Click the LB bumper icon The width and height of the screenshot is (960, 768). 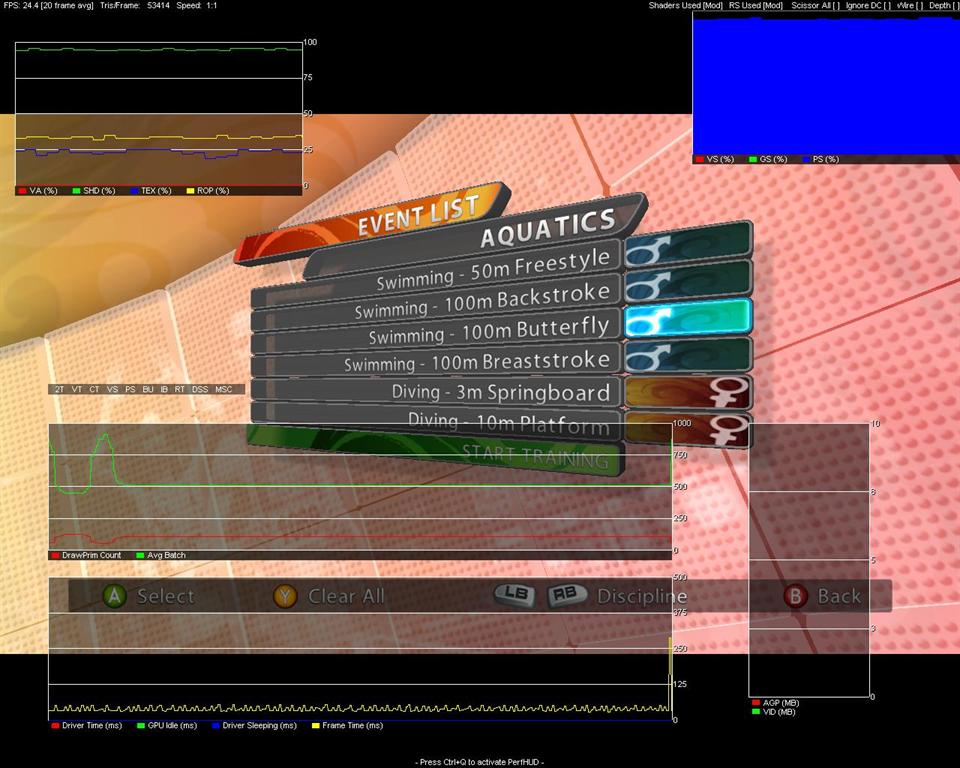[x=514, y=594]
